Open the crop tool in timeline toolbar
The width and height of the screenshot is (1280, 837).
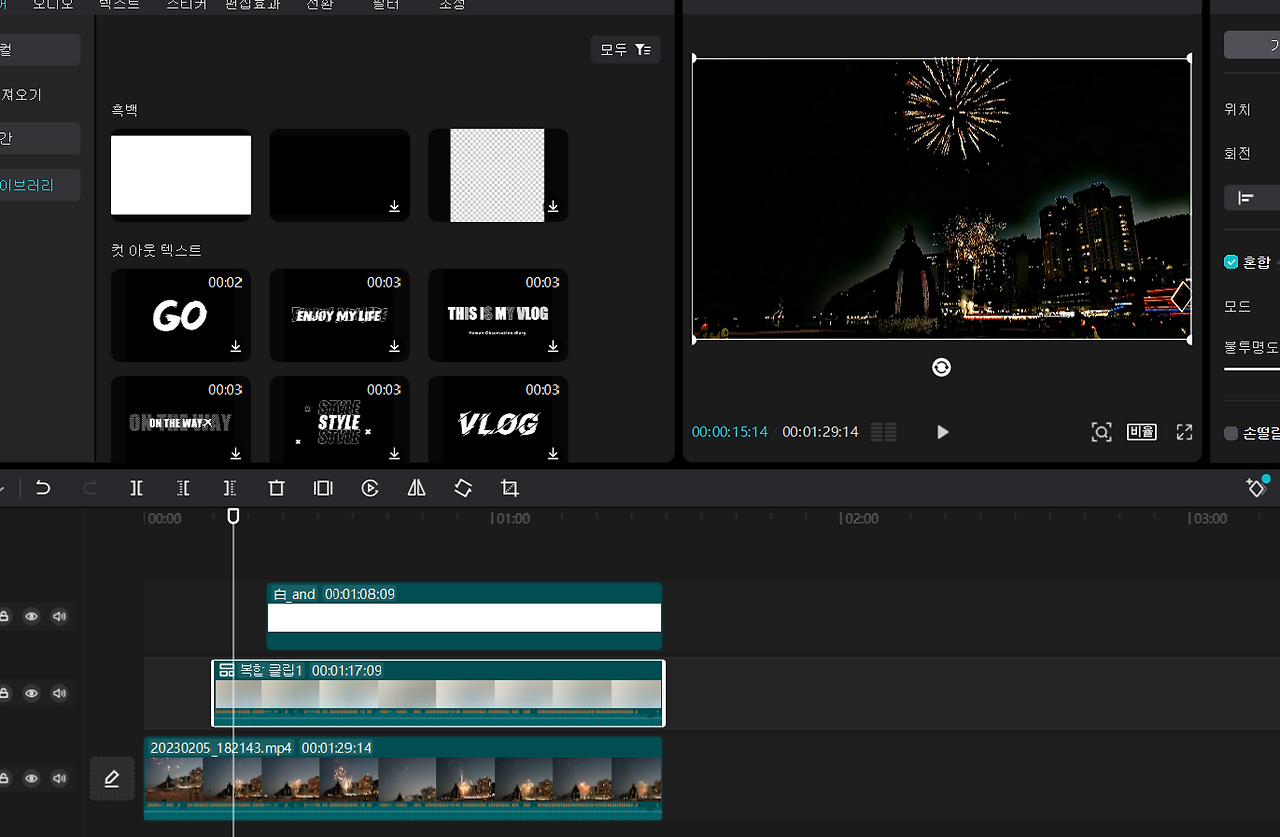pyautogui.click(x=510, y=488)
